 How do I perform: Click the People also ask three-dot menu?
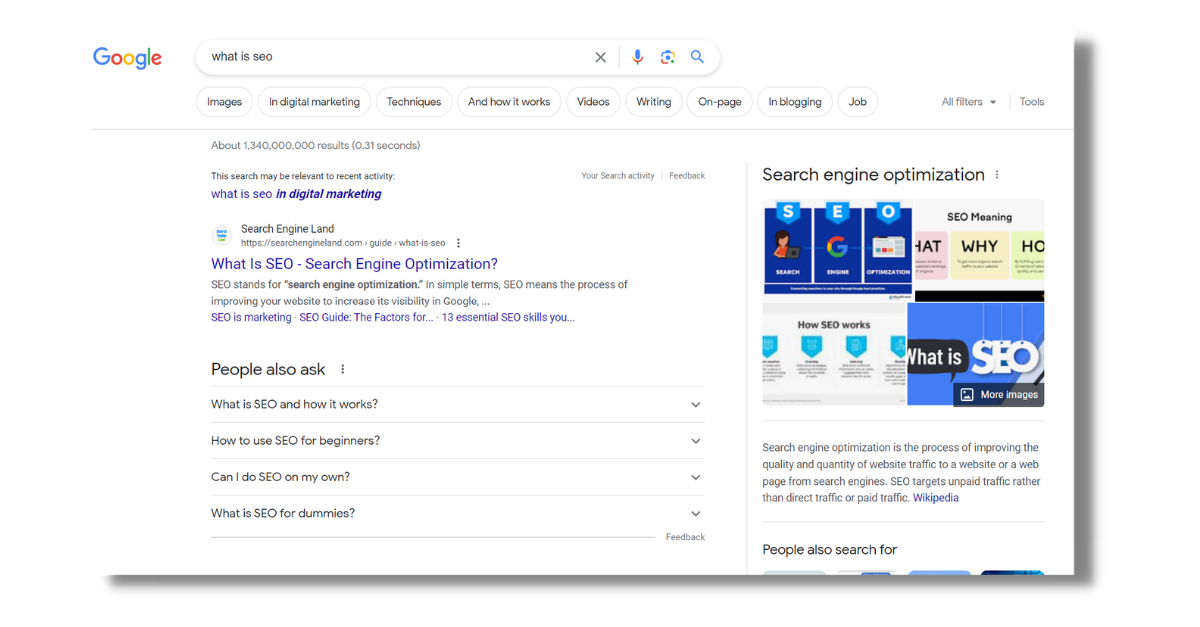(x=342, y=369)
